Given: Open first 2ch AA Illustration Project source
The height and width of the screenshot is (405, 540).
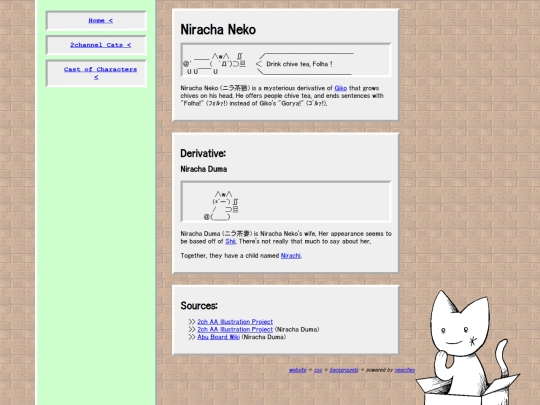Looking at the screenshot, I should tap(235, 322).
